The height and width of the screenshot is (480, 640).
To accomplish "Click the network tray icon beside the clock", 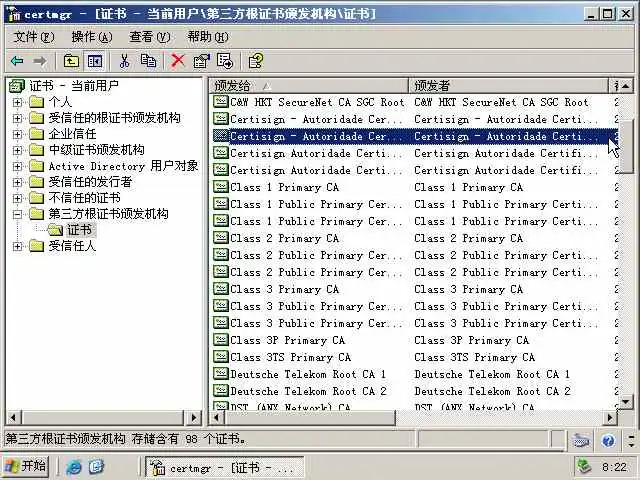I will coord(584,467).
